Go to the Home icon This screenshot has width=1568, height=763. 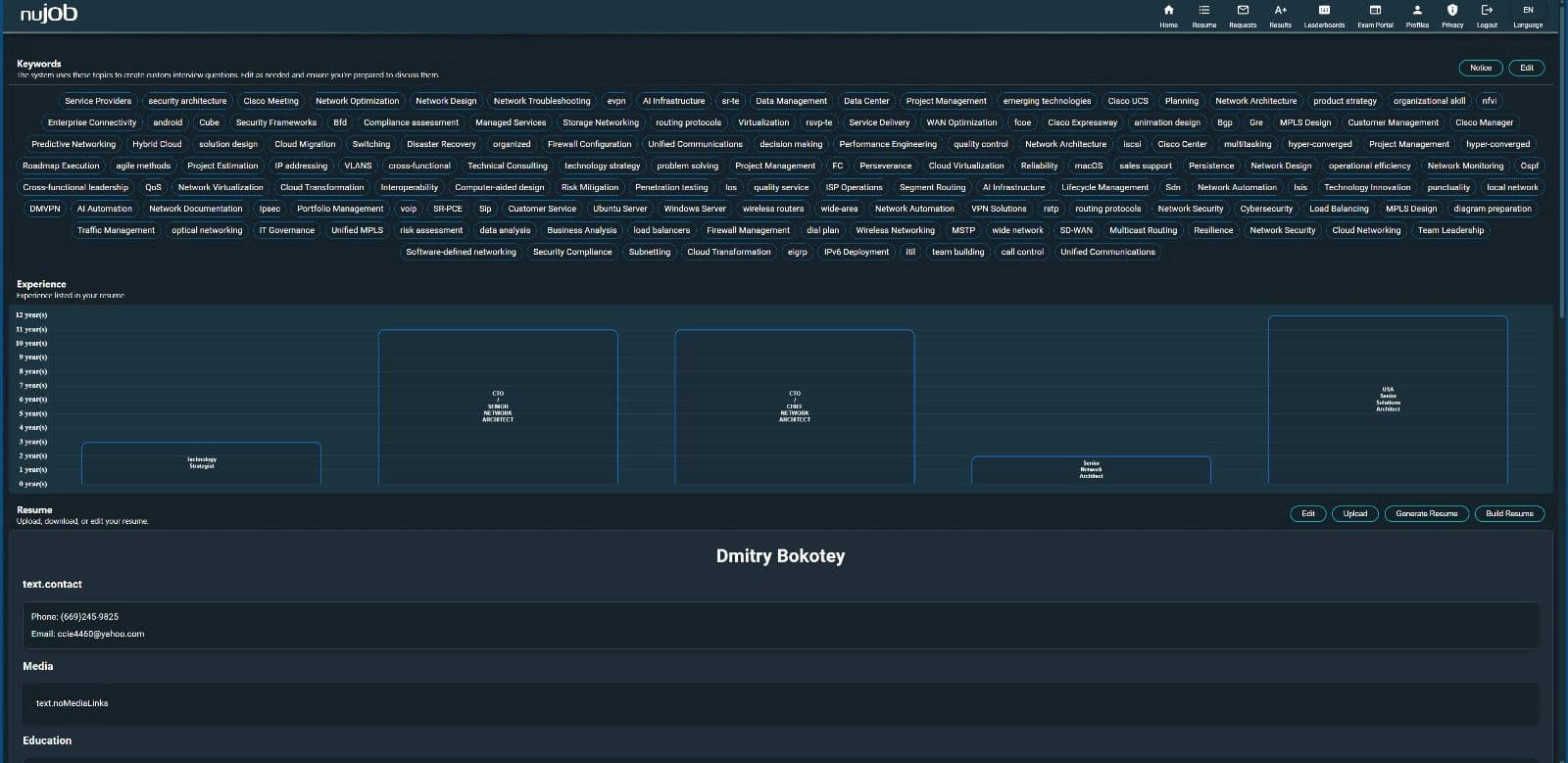pos(1168,11)
